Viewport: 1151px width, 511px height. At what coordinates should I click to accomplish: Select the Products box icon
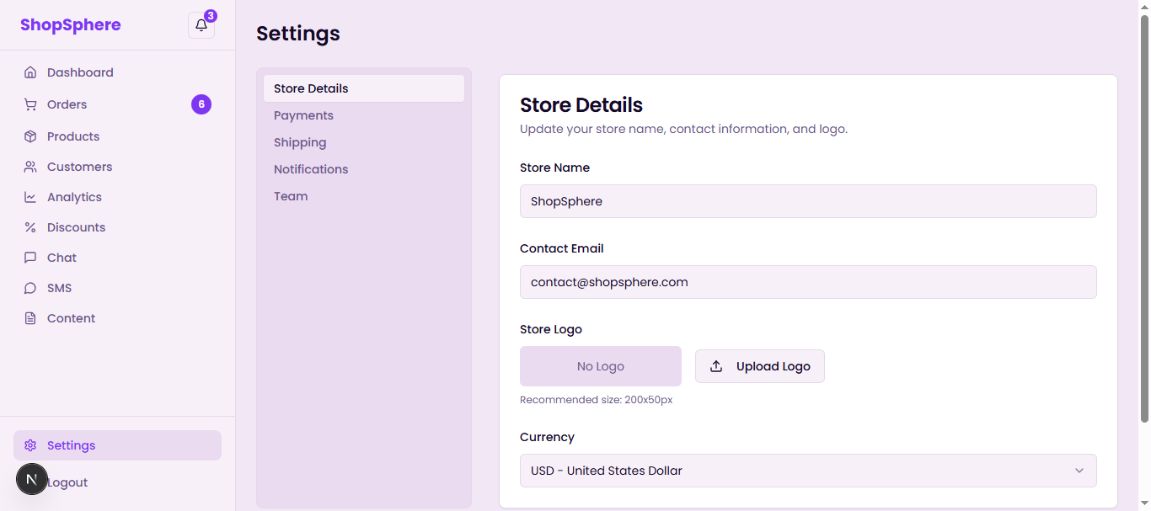30,137
